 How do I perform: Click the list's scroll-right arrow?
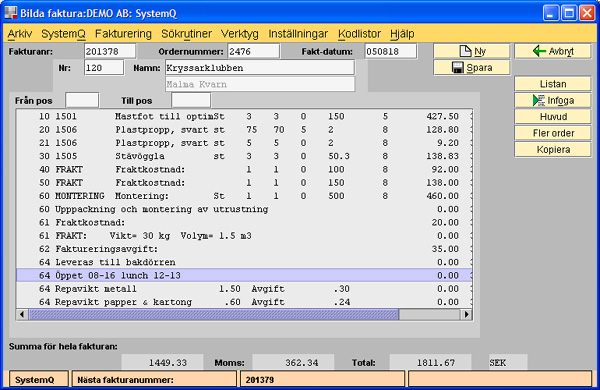click(466, 315)
